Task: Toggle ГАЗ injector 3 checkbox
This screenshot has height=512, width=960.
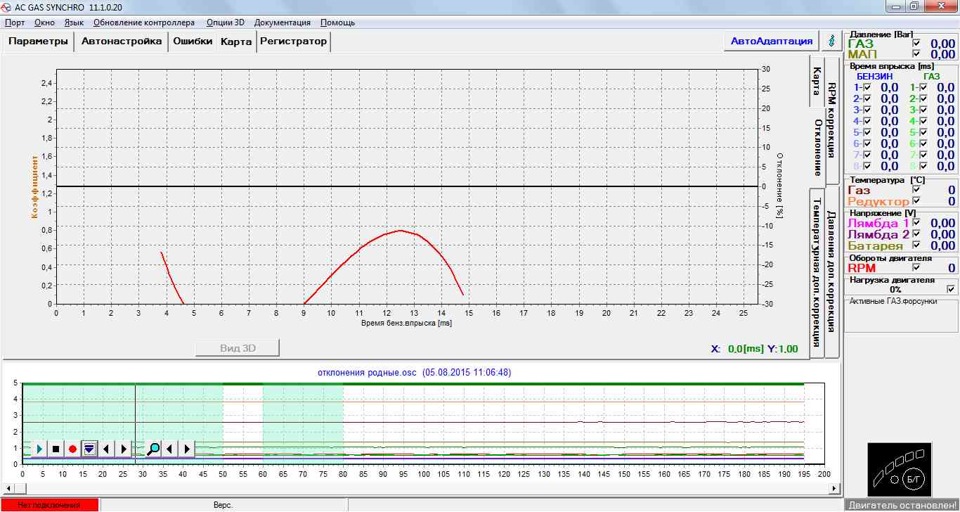Action: pyautogui.click(x=923, y=110)
